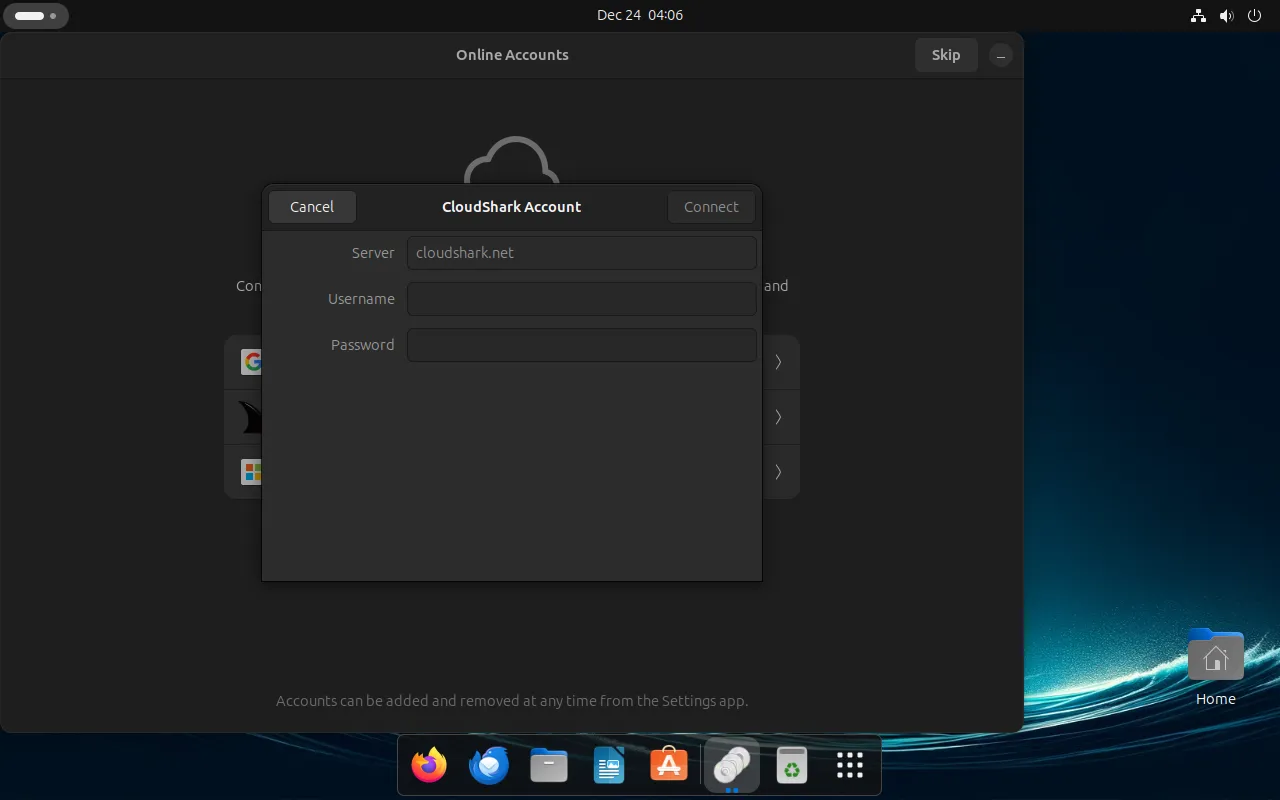Click the Password input field

tap(581, 345)
